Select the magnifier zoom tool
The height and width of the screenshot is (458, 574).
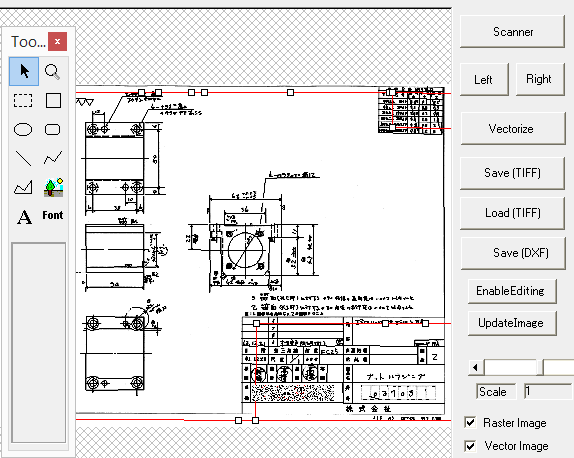tap(53, 71)
